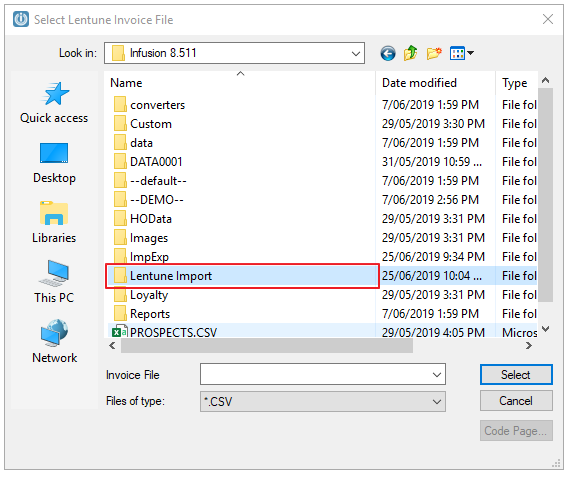Open the View menu icon
Screen dimensions: 571x478
pyautogui.click(x=461, y=54)
